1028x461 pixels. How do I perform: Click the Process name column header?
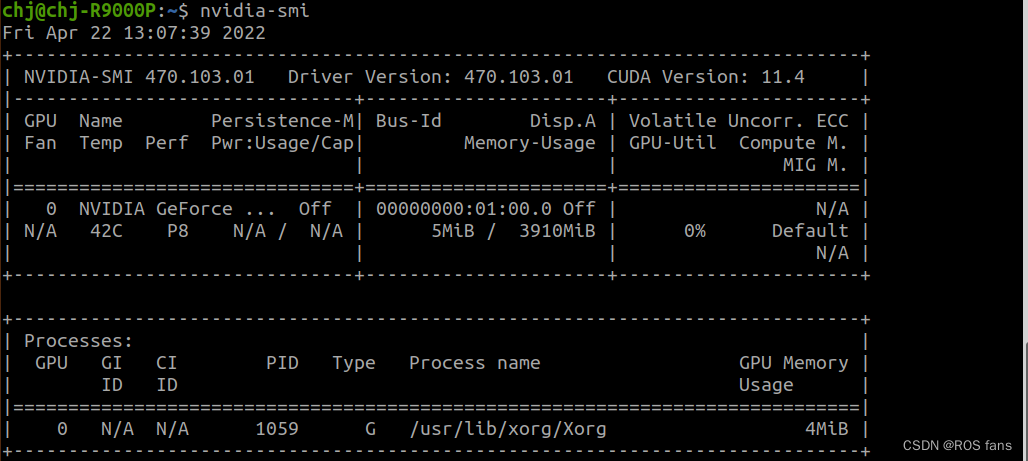475,363
